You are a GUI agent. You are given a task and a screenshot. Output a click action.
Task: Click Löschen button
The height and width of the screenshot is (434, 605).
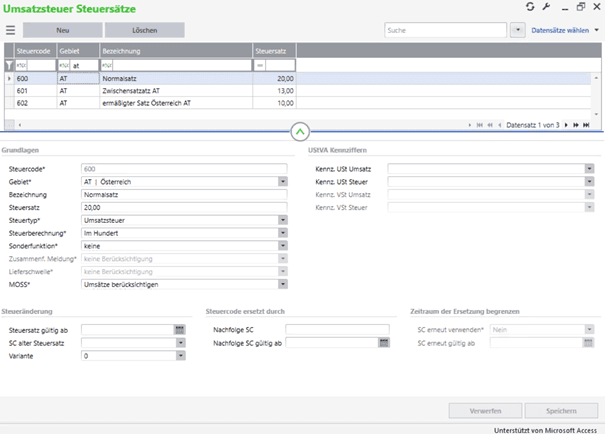pos(145,30)
